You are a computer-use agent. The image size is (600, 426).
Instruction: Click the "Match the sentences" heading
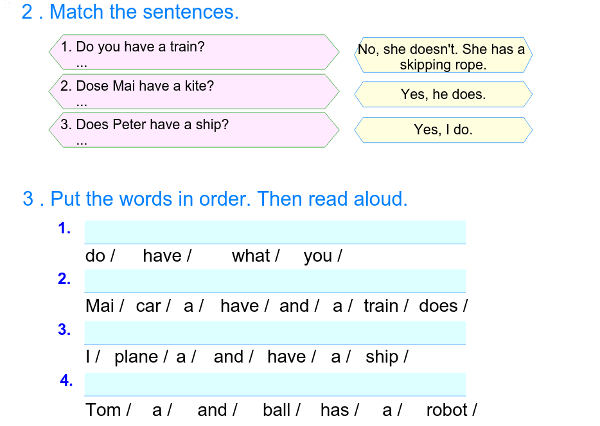[143, 13]
